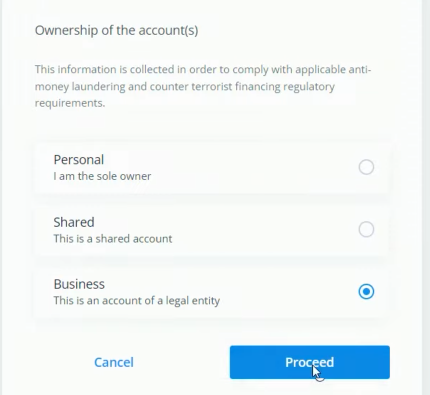Image resolution: width=430 pixels, height=395 pixels.
Task: Click the anti-money laundering notice paragraph
Action: 203,86
